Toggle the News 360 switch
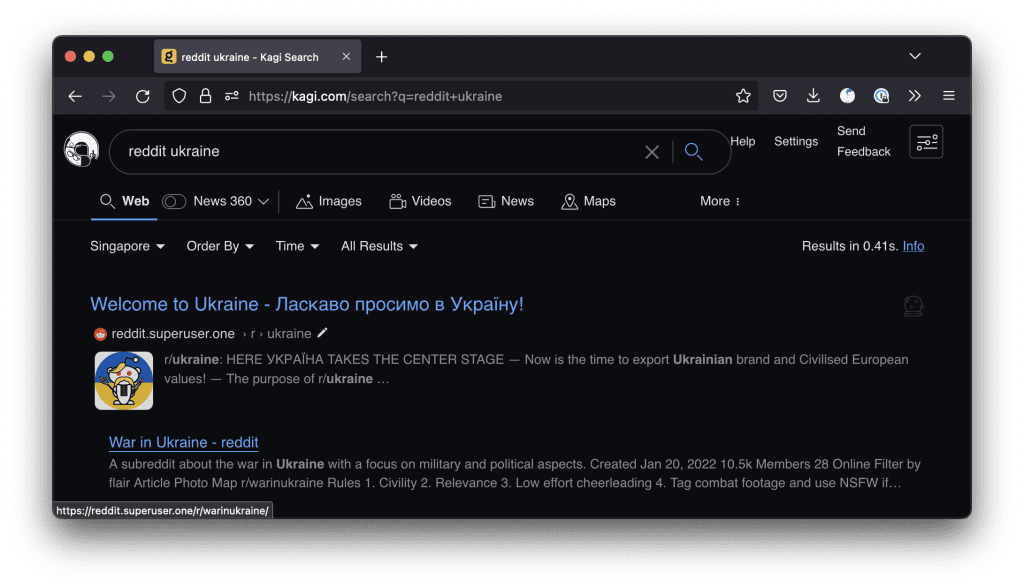The image size is (1024, 588). click(174, 201)
